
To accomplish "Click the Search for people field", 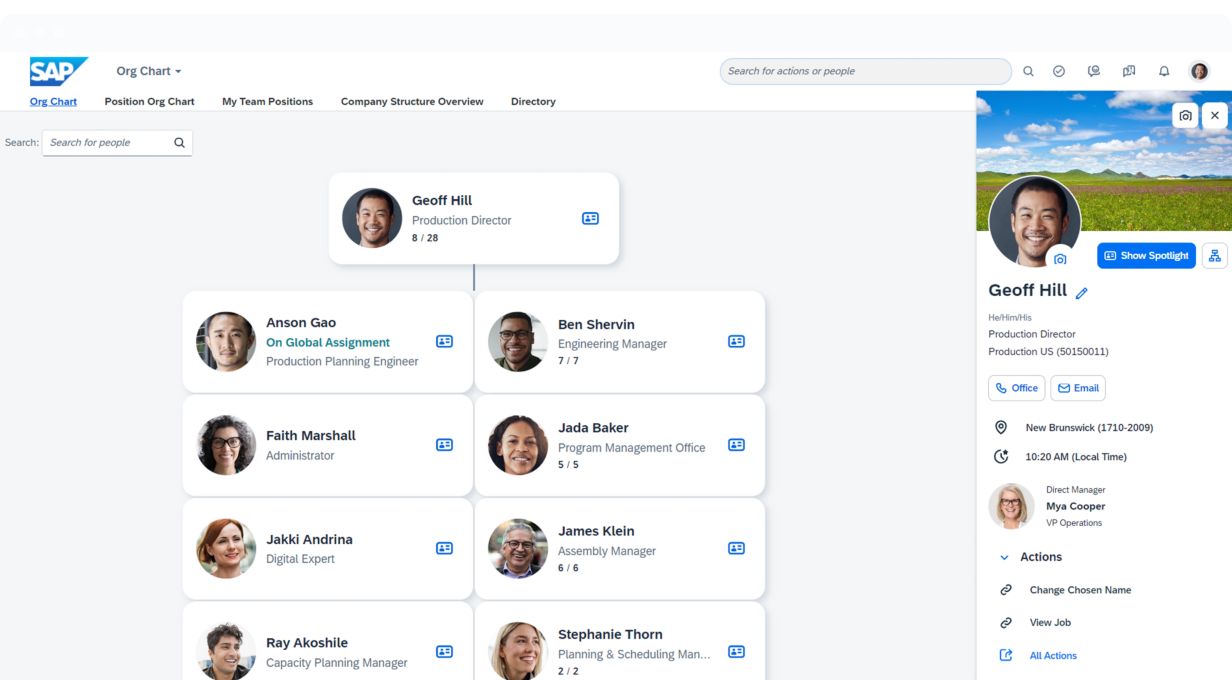I will coord(108,143).
